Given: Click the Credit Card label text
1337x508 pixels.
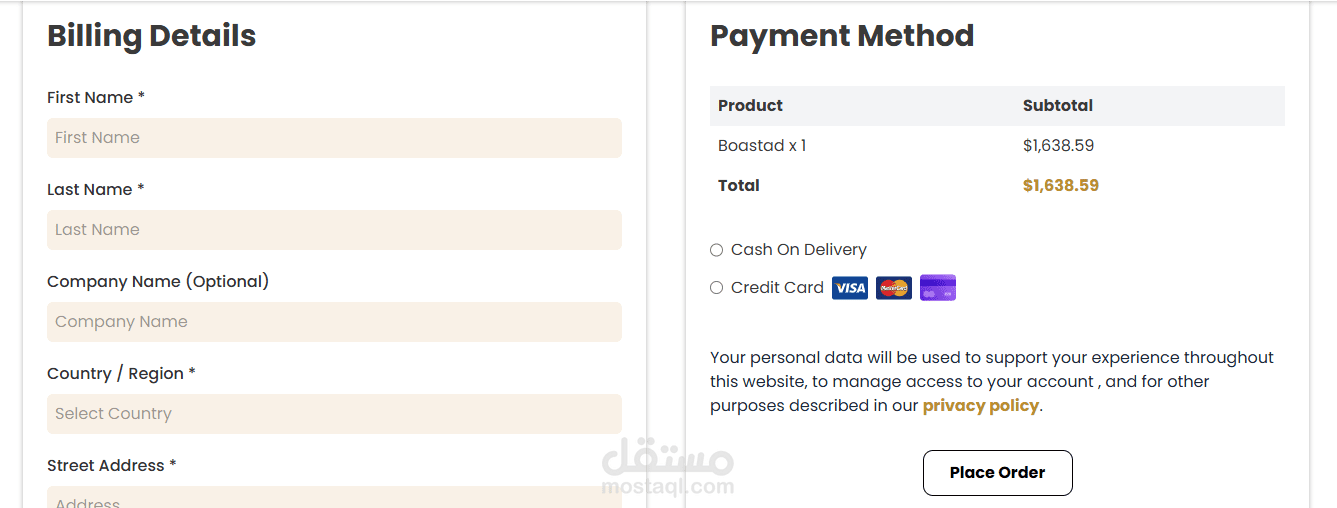Looking at the screenshot, I should pyautogui.click(x=777, y=288).
